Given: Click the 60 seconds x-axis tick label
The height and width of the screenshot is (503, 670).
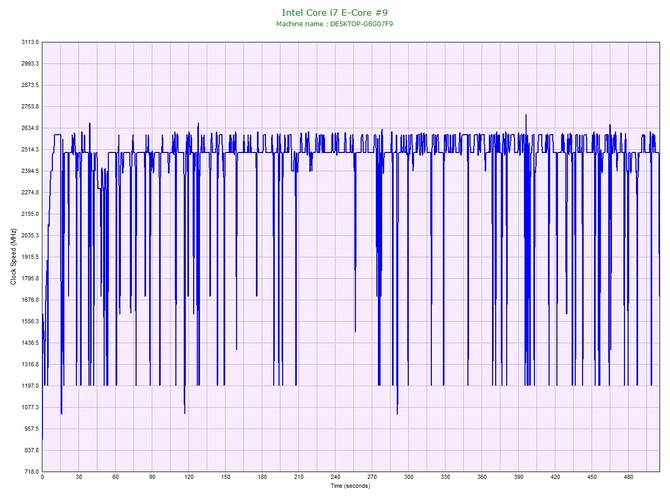Looking at the screenshot, I should (116, 477).
